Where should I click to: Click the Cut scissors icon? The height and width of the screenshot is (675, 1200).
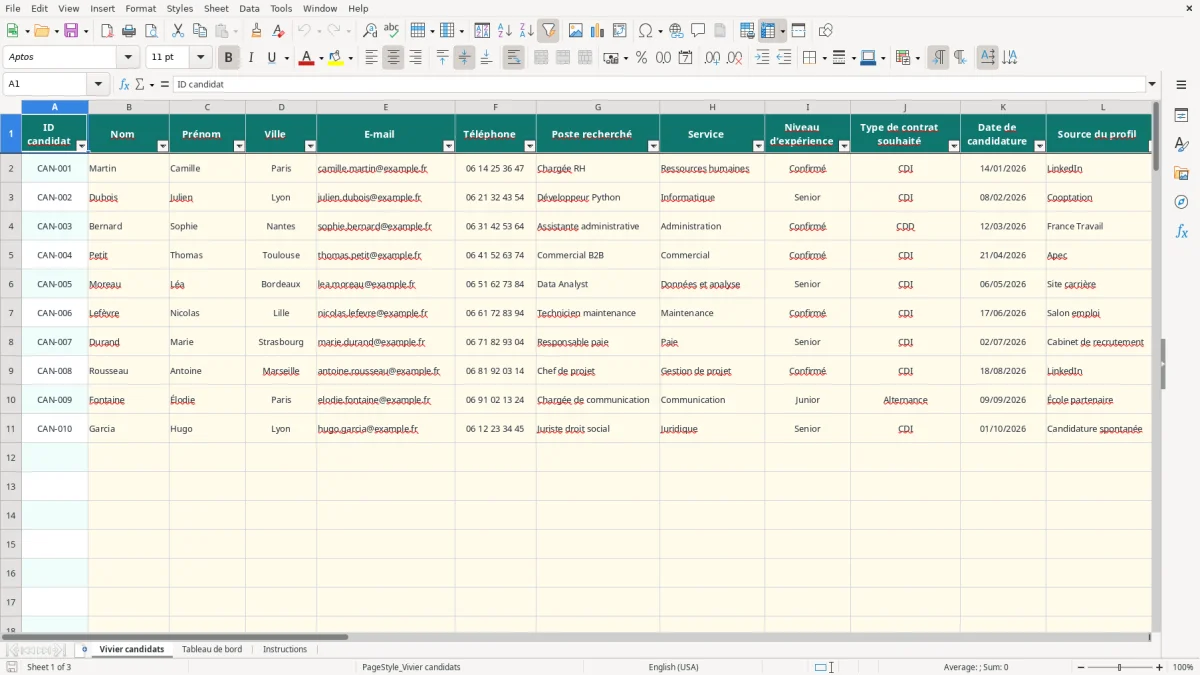(178, 31)
